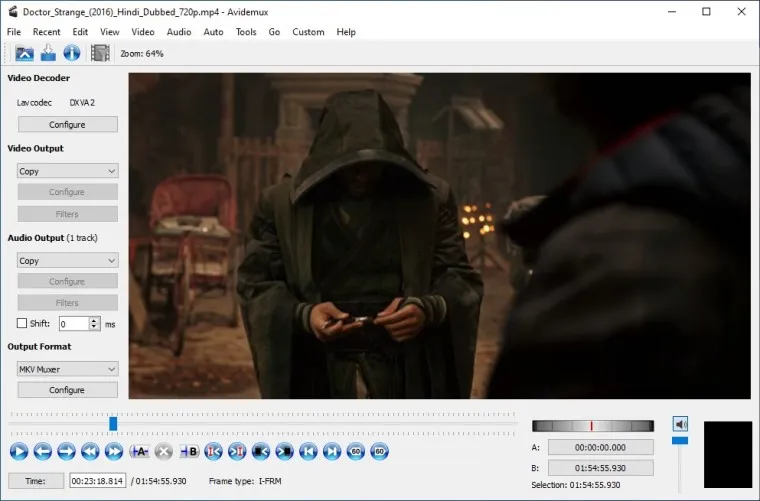760x501 pixels.
Task: Go backward 60 seconds icon
Action: (x=356, y=452)
